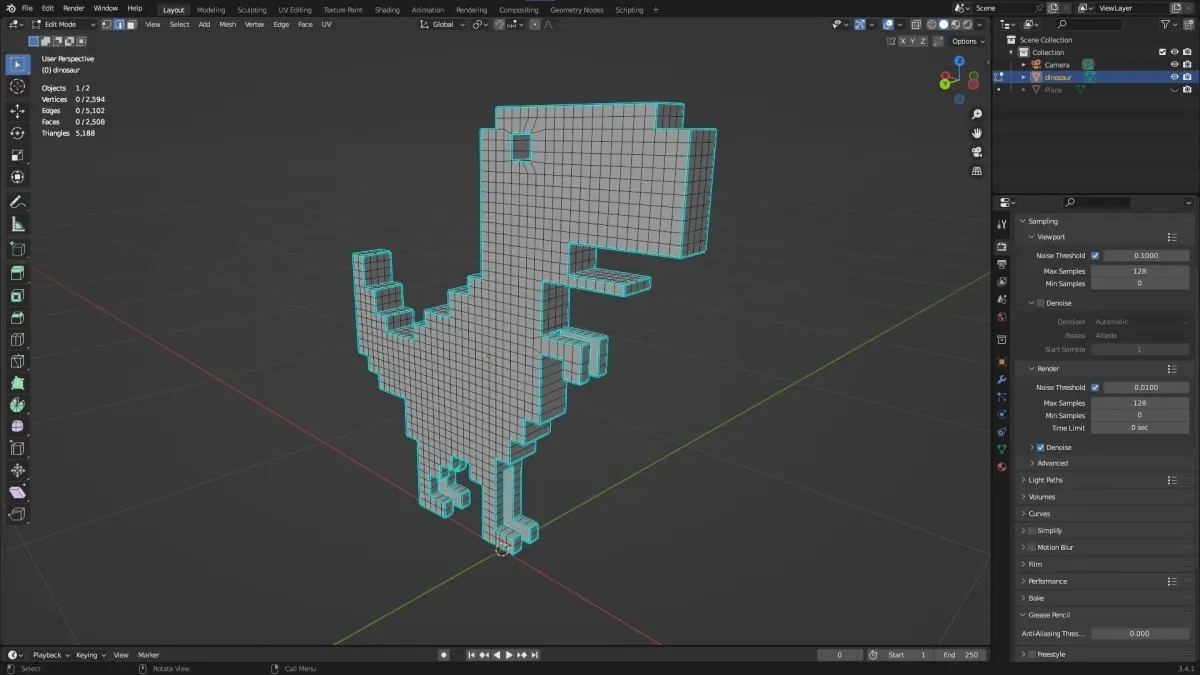Select the Rotate tool
The height and width of the screenshot is (675, 1200).
(17, 133)
